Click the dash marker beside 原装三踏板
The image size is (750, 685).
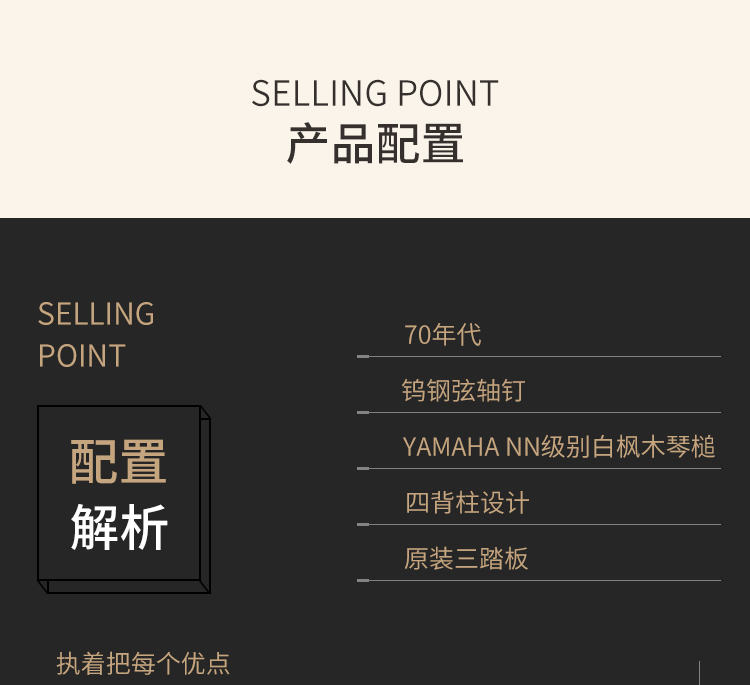click(x=363, y=580)
